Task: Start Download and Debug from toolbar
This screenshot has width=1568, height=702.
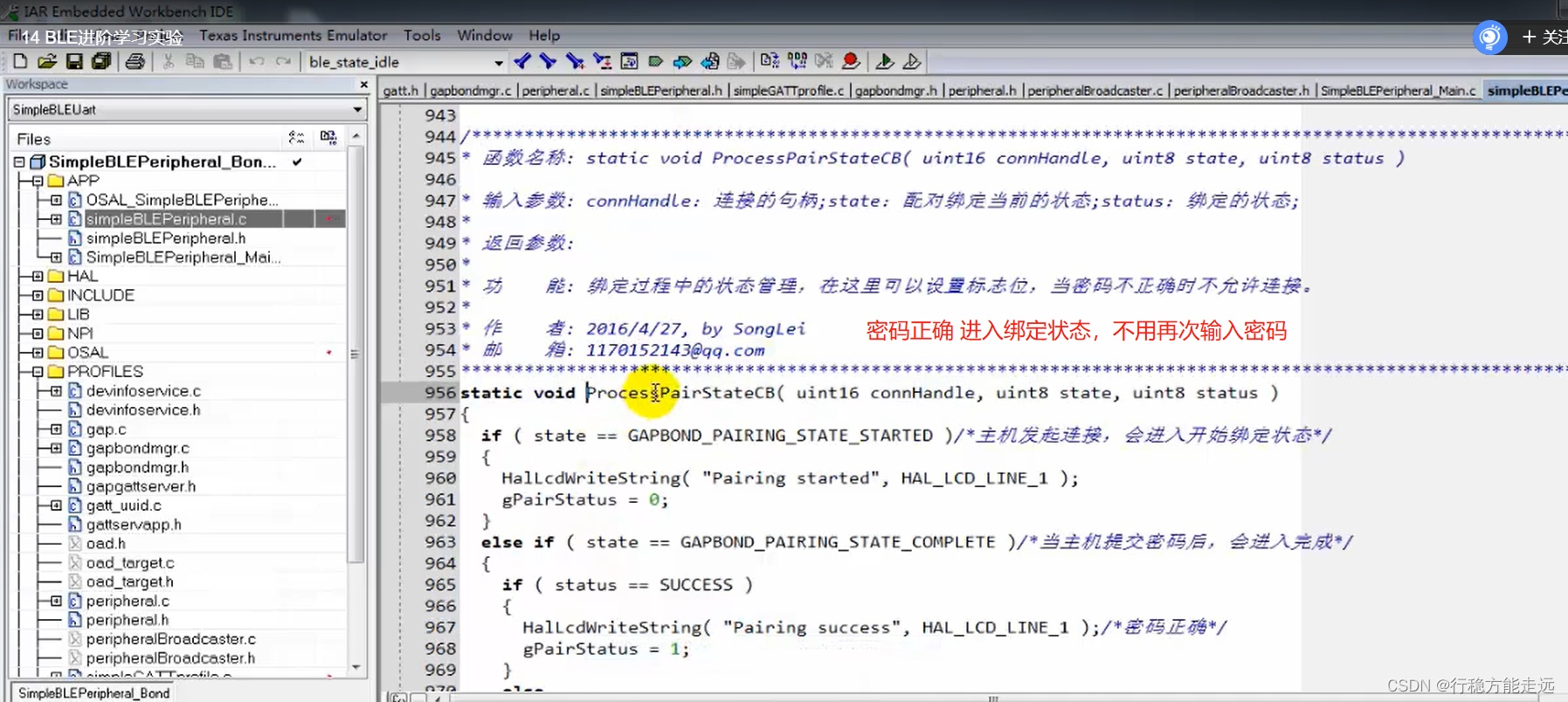Action: [884, 61]
